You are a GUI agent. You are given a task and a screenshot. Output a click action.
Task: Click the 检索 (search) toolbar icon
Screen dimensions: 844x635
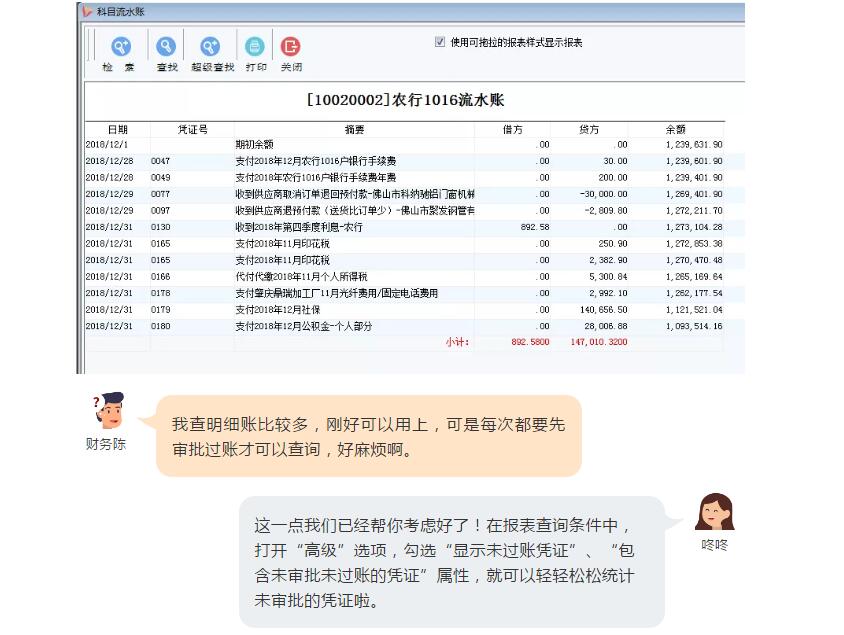120,47
